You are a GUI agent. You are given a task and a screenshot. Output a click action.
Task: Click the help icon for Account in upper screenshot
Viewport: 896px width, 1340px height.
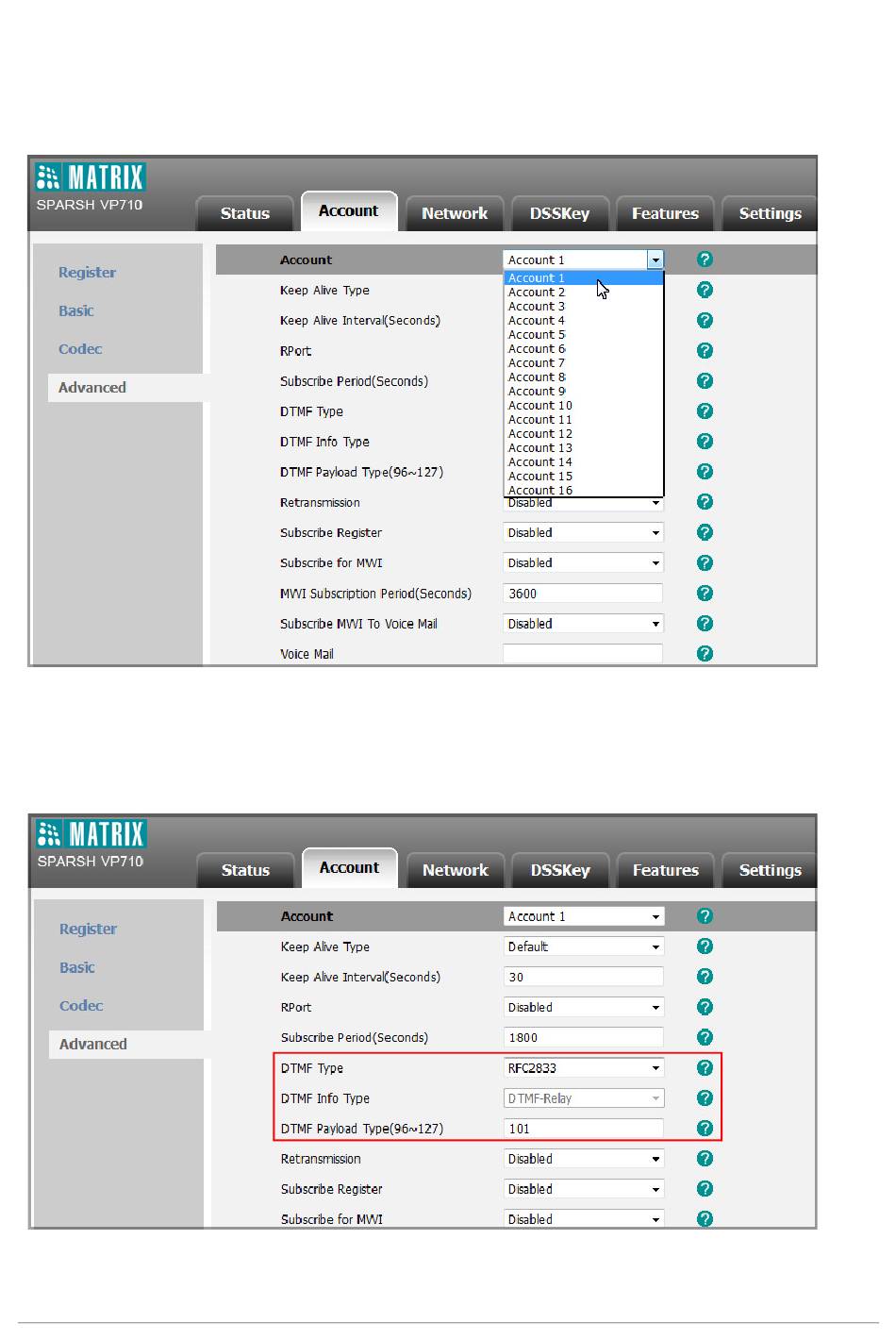[705, 260]
